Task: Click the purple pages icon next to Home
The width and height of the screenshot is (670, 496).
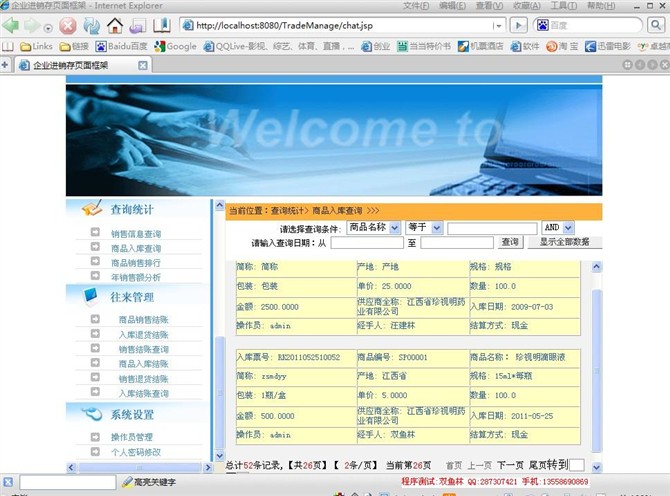Action: (138, 26)
